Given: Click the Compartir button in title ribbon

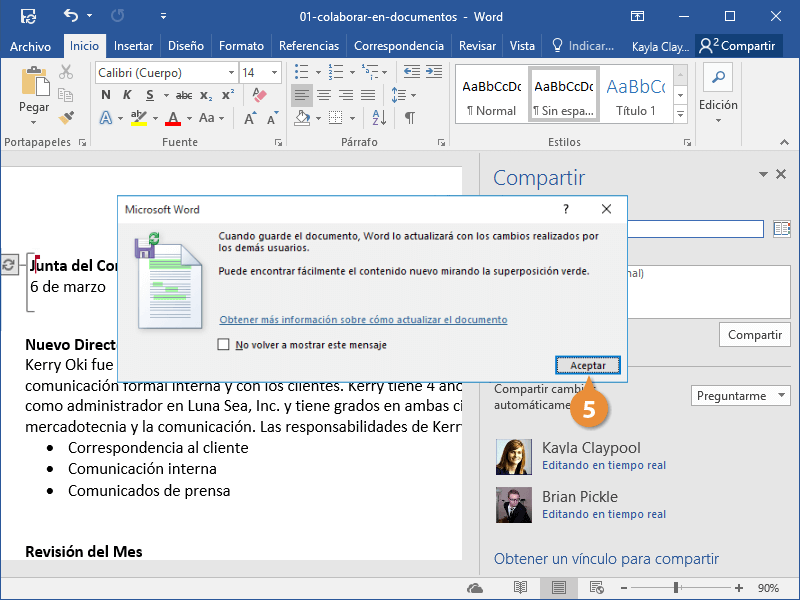Looking at the screenshot, I should (738, 46).
